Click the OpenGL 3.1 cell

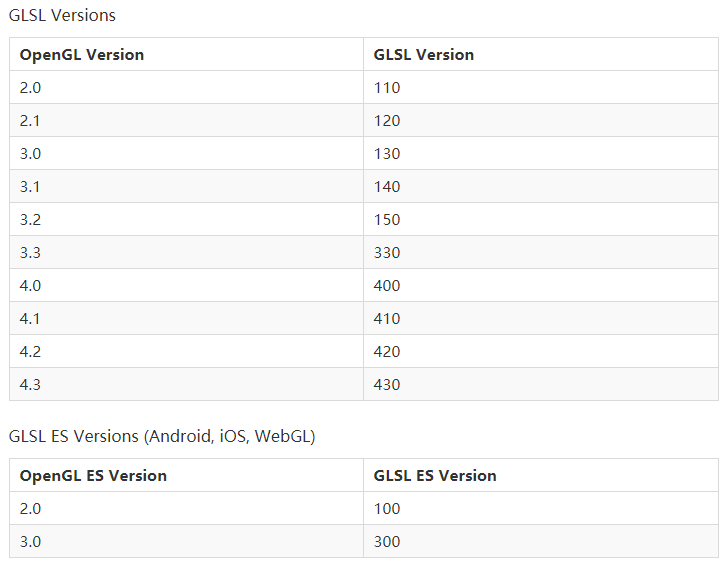click(30, 187)
